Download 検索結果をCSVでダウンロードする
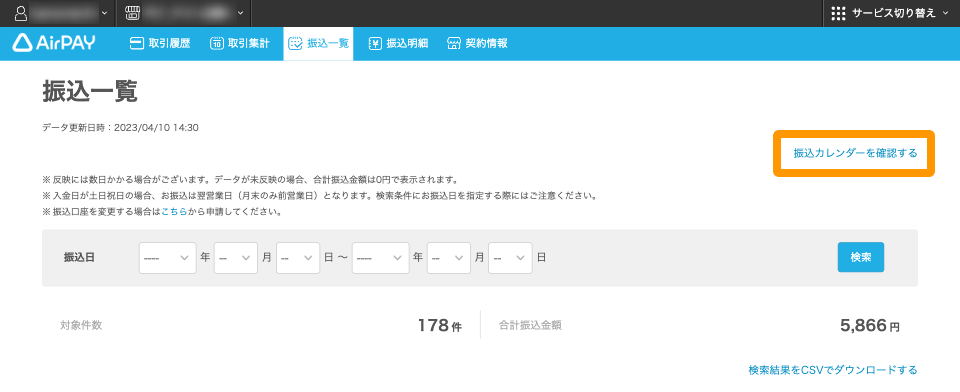This screenshot has height=392, width=960. click(833, 370)
